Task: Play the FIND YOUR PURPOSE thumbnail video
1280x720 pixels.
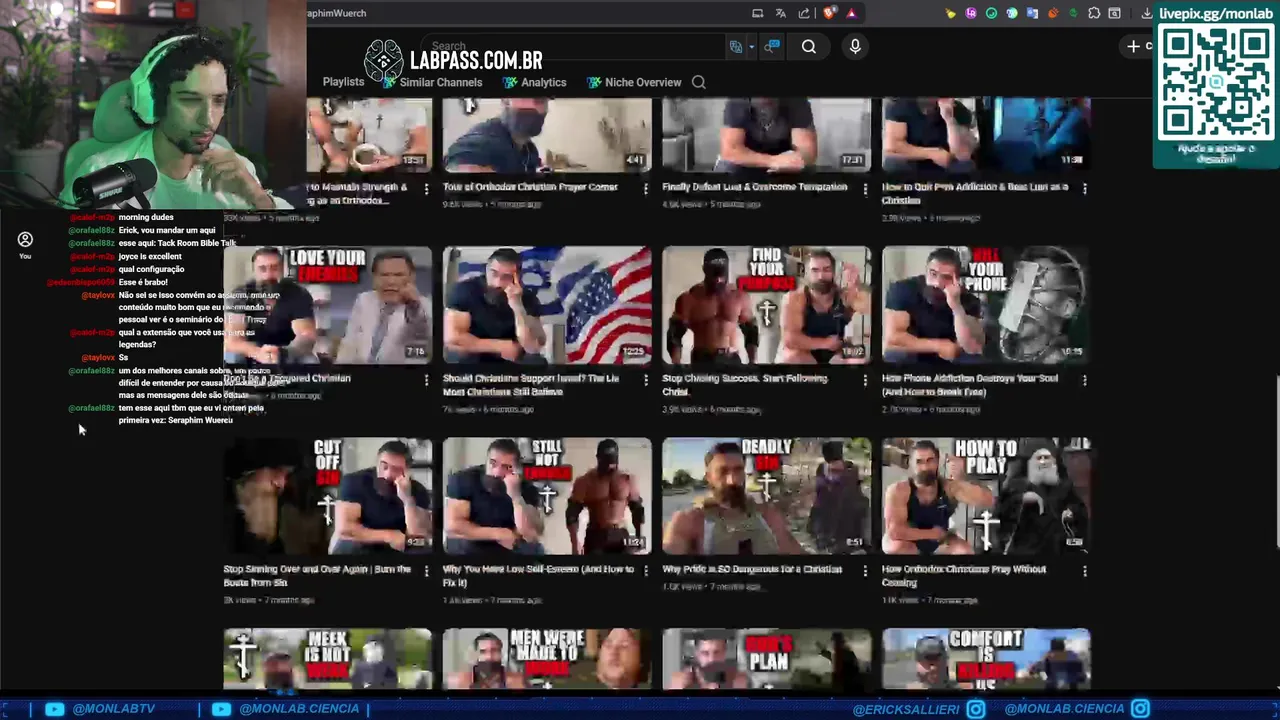Action: (766, 305)
